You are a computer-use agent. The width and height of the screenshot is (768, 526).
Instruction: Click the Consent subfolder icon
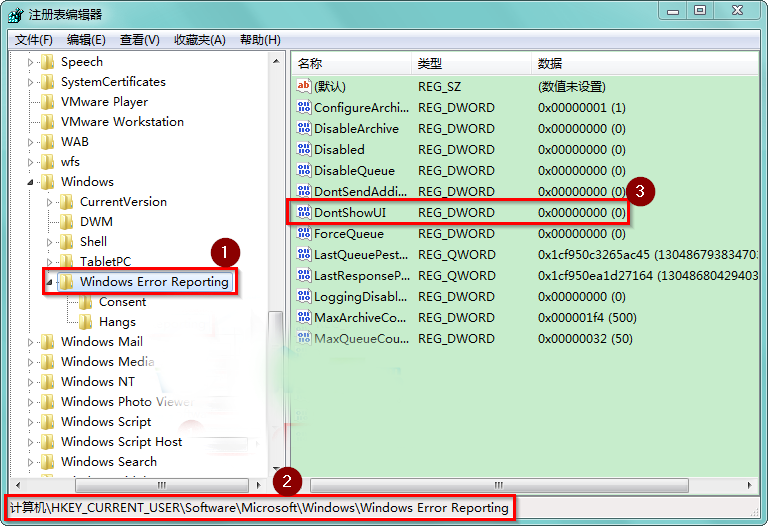tap(85, 302)
